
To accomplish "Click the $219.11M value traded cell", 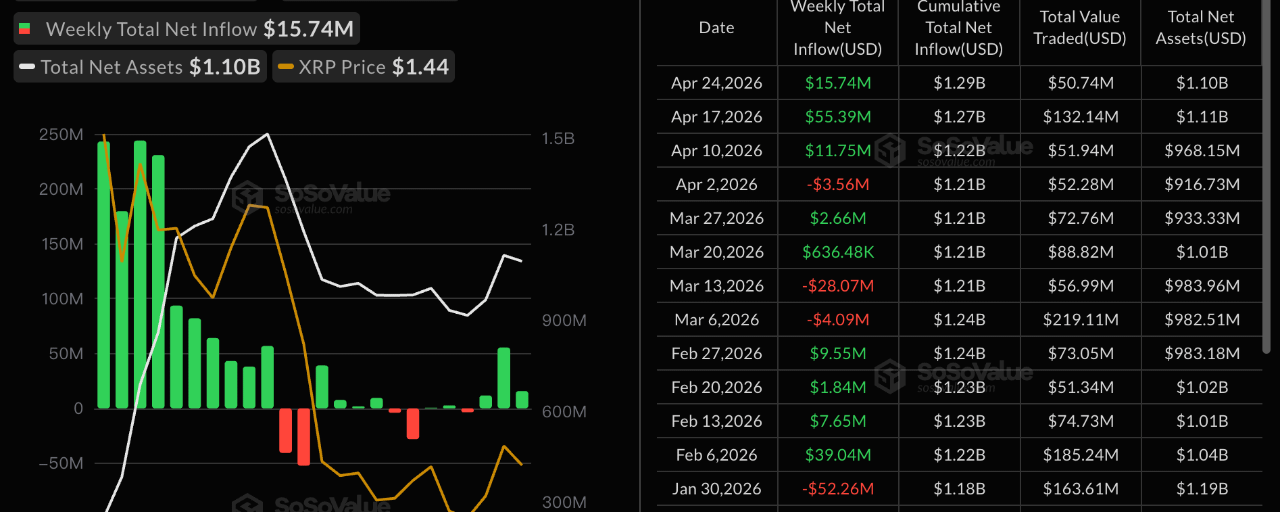I will pos(1080,320).
